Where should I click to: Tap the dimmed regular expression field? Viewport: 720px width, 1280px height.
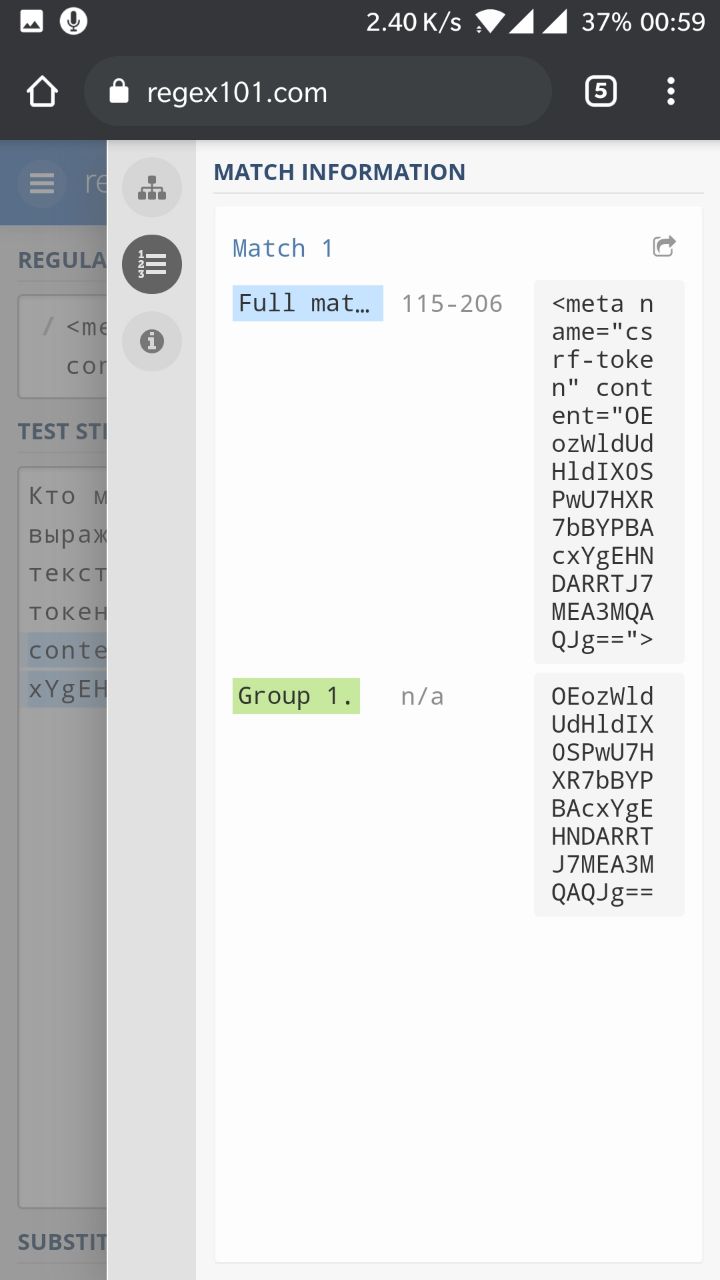[x=62, y=346]
